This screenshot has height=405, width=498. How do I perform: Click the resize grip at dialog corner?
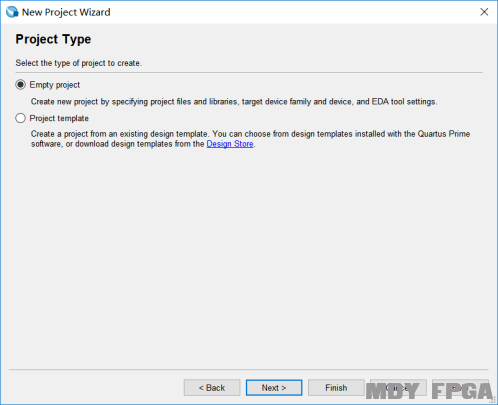[493, 400]
